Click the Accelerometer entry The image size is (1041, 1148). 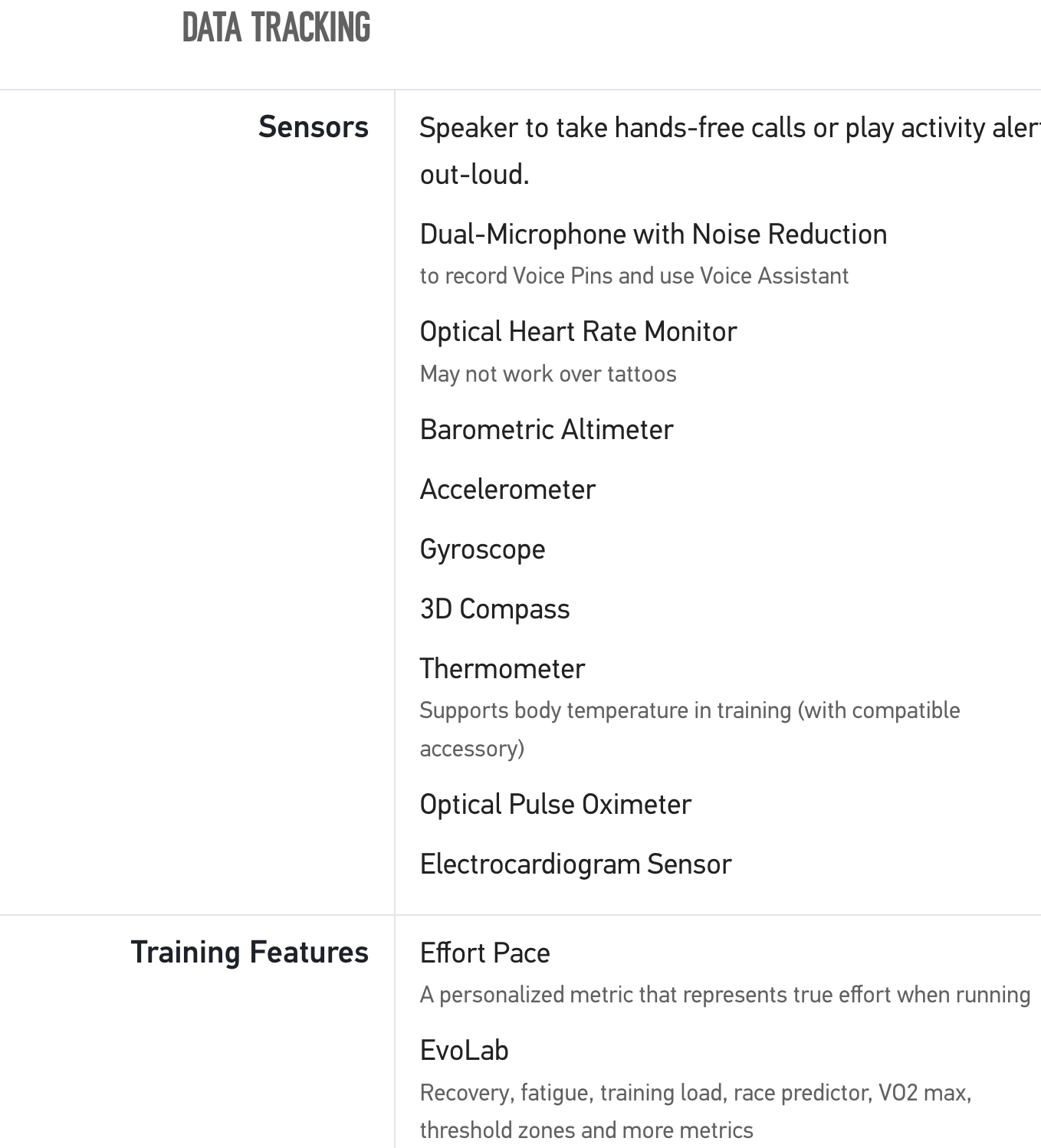(507, 490)
